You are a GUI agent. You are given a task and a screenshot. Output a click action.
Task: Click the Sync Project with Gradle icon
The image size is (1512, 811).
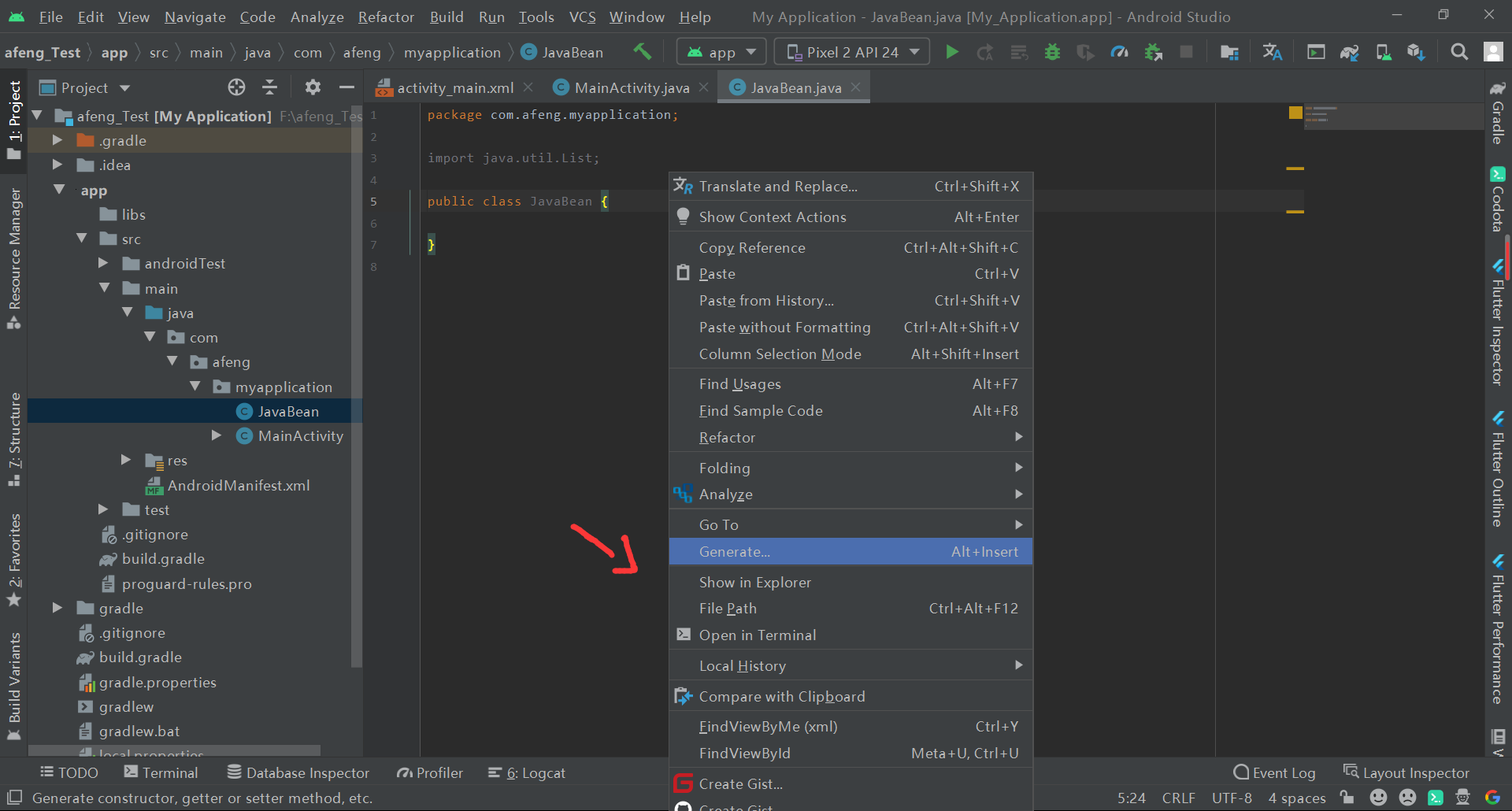1349,52
